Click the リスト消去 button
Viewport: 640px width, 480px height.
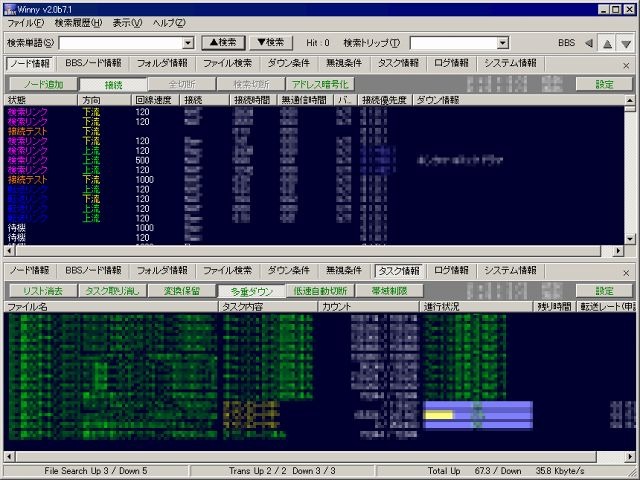pos(43,291)
